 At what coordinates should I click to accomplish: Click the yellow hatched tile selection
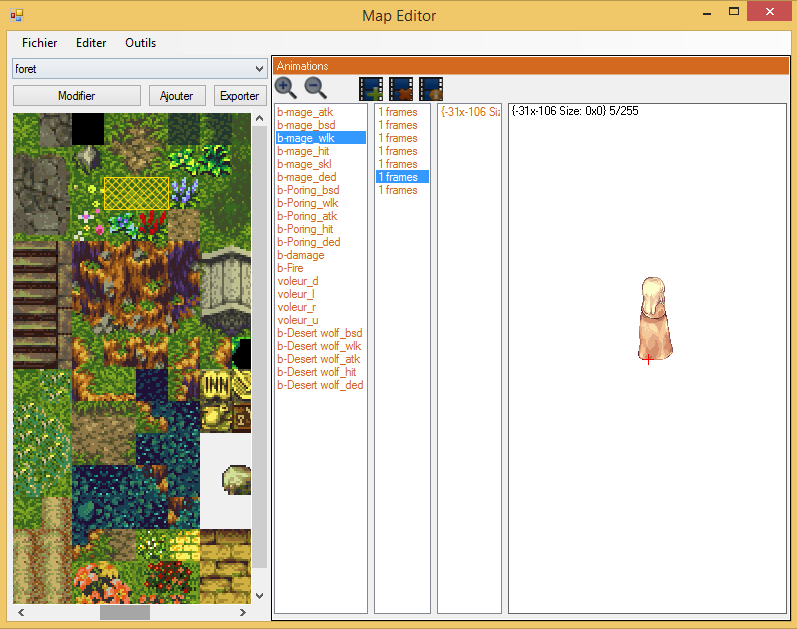(x=136, y=193)
